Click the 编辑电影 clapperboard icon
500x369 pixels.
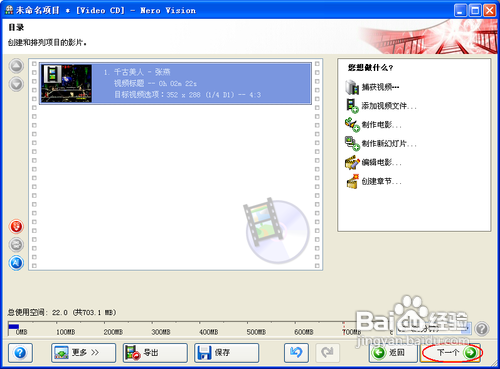pos(352,162)
